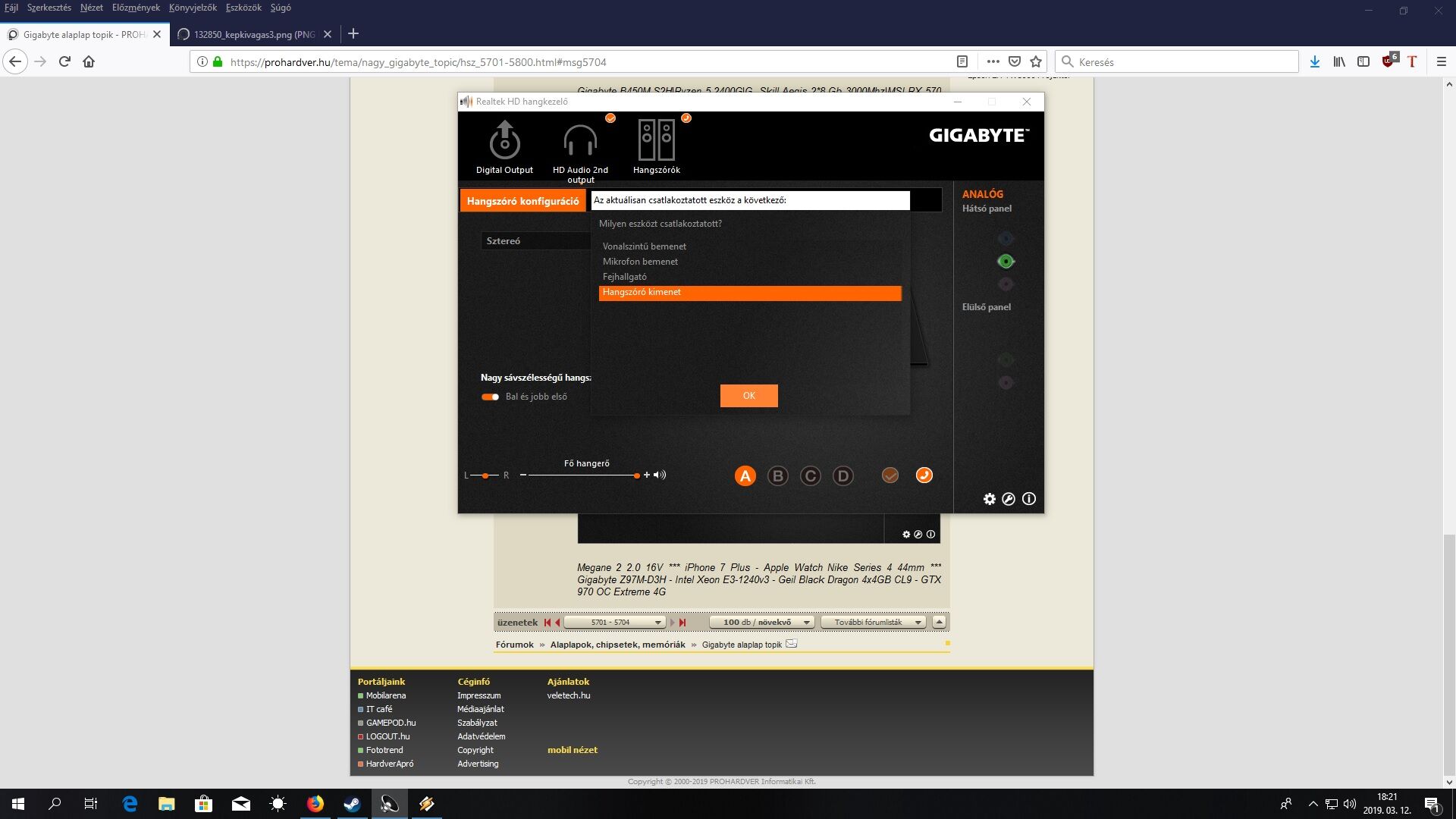Click the Windows Start button
Image resolution: width=1456 pixels, height=819 pixels.
point(18,804)
